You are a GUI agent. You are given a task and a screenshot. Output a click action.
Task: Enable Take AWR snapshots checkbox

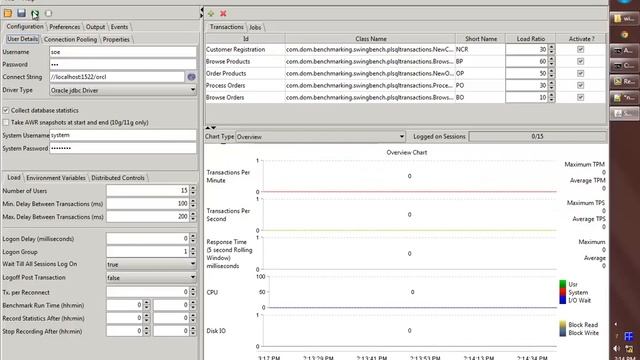6,122
